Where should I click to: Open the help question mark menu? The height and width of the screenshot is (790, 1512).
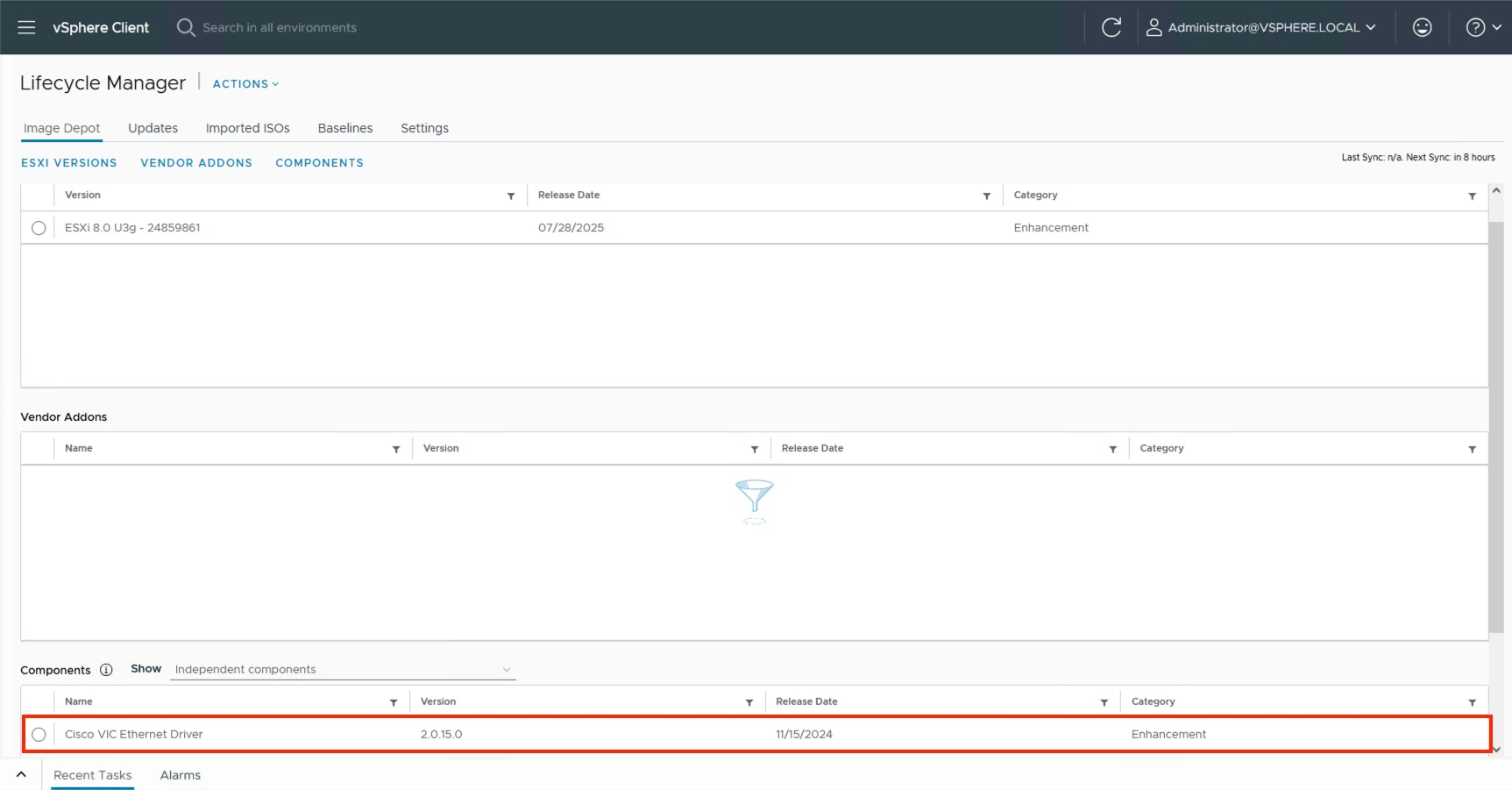1483,27
